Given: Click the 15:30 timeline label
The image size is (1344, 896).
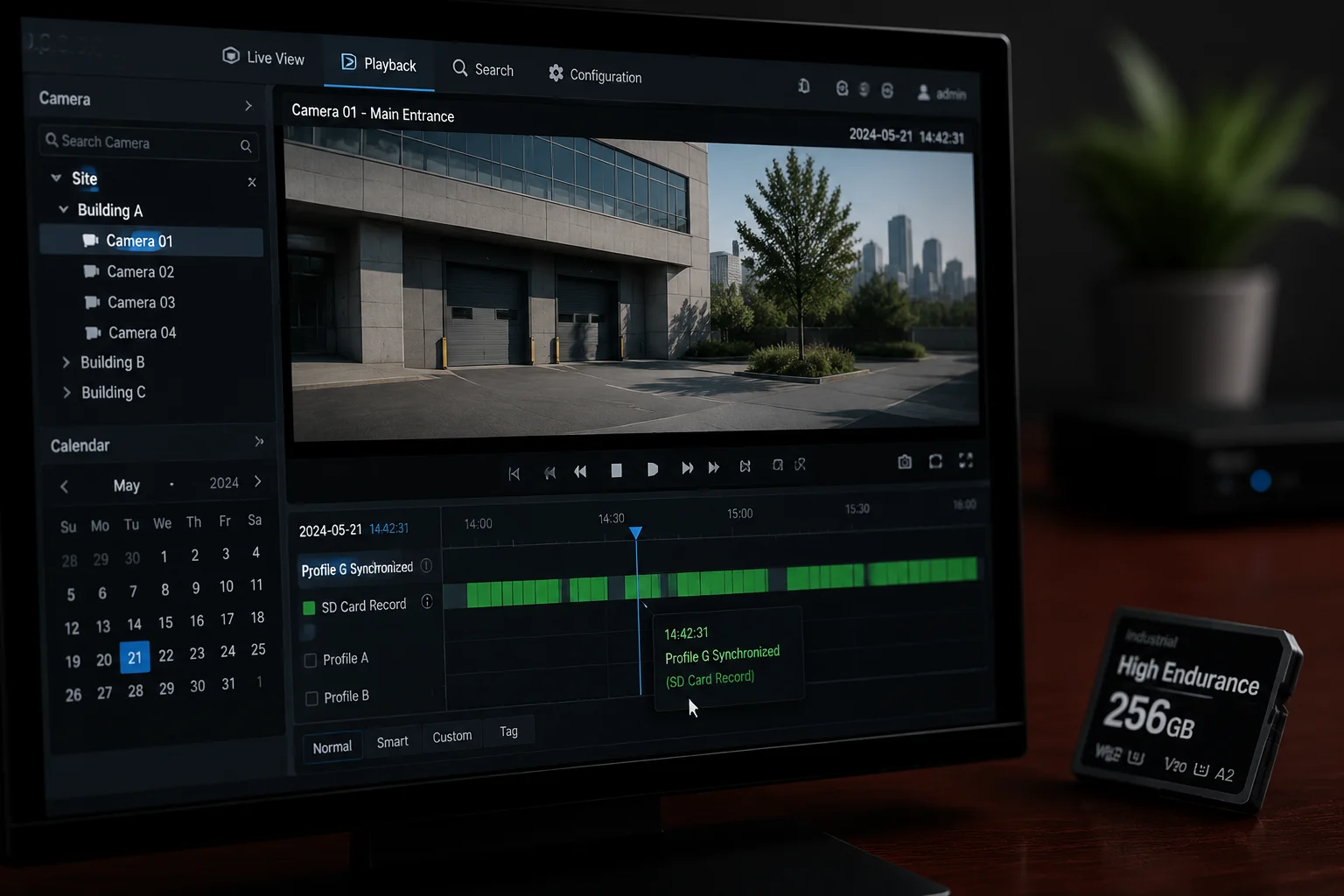Looking at the screenshot, I should (857, 508).
